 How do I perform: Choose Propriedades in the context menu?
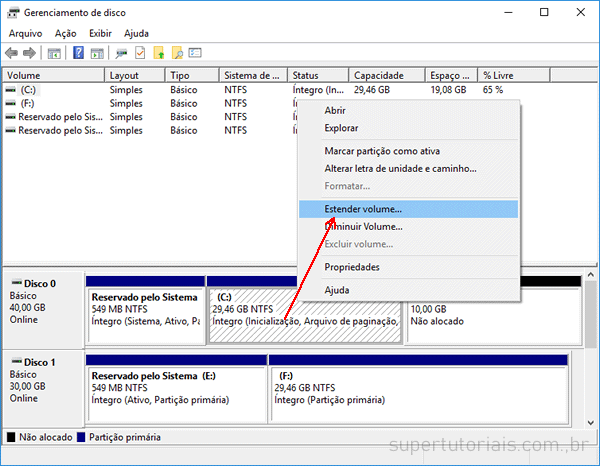click(x=351, y=267)
